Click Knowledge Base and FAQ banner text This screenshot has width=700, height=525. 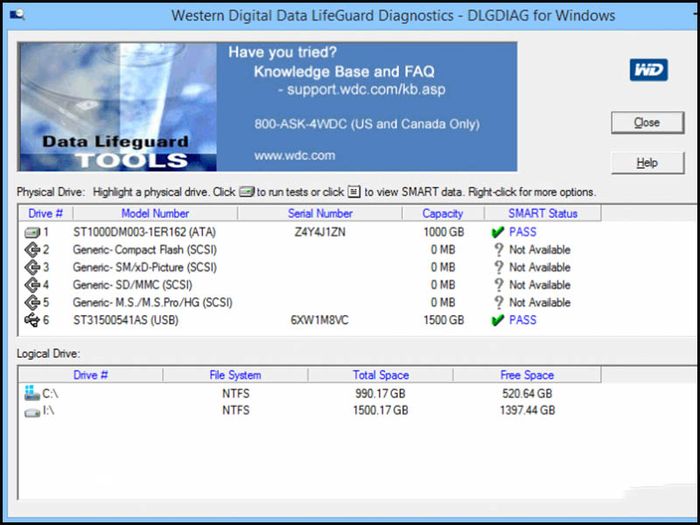coord(344,71)
